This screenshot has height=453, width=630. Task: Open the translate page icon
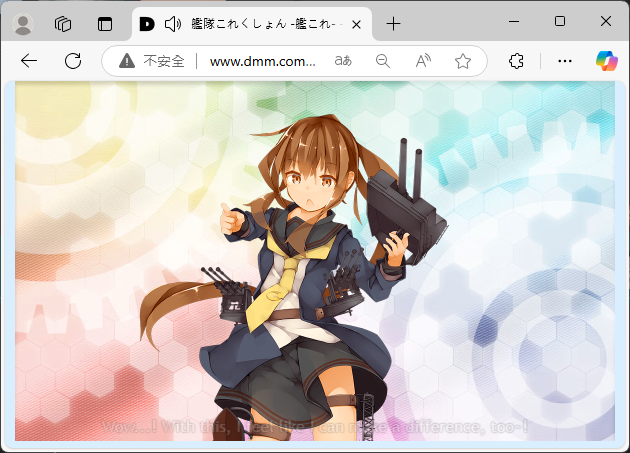(343, 61)
